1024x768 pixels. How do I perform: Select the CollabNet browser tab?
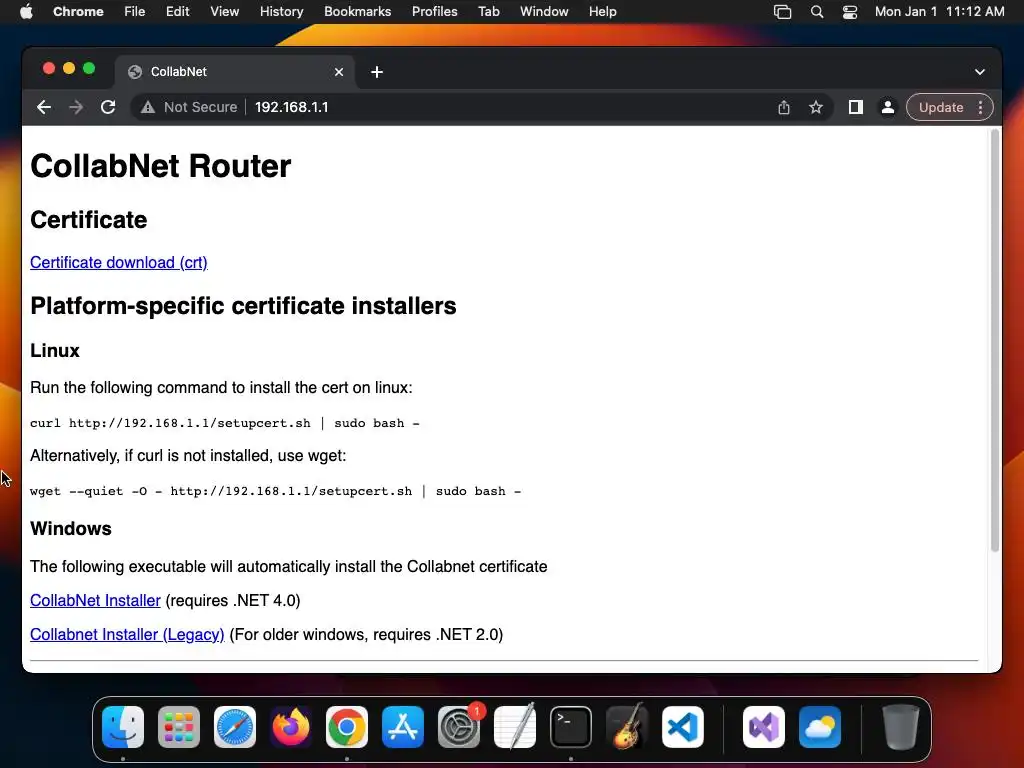point(235,72)
